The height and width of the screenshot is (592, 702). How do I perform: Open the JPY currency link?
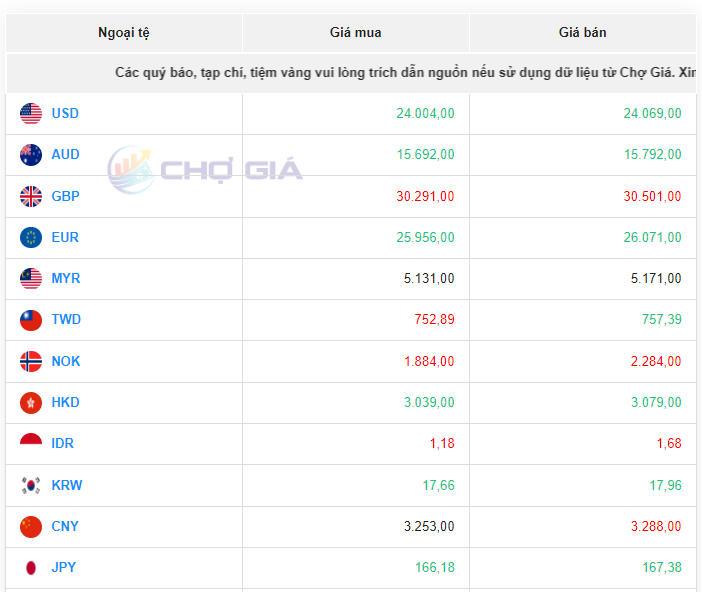click(x=64, y=568)
